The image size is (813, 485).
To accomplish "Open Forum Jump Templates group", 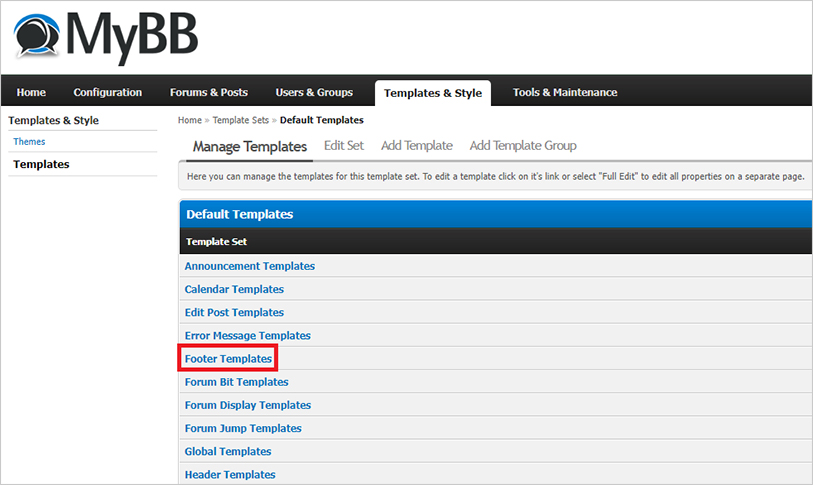I will tap(243, 428).
